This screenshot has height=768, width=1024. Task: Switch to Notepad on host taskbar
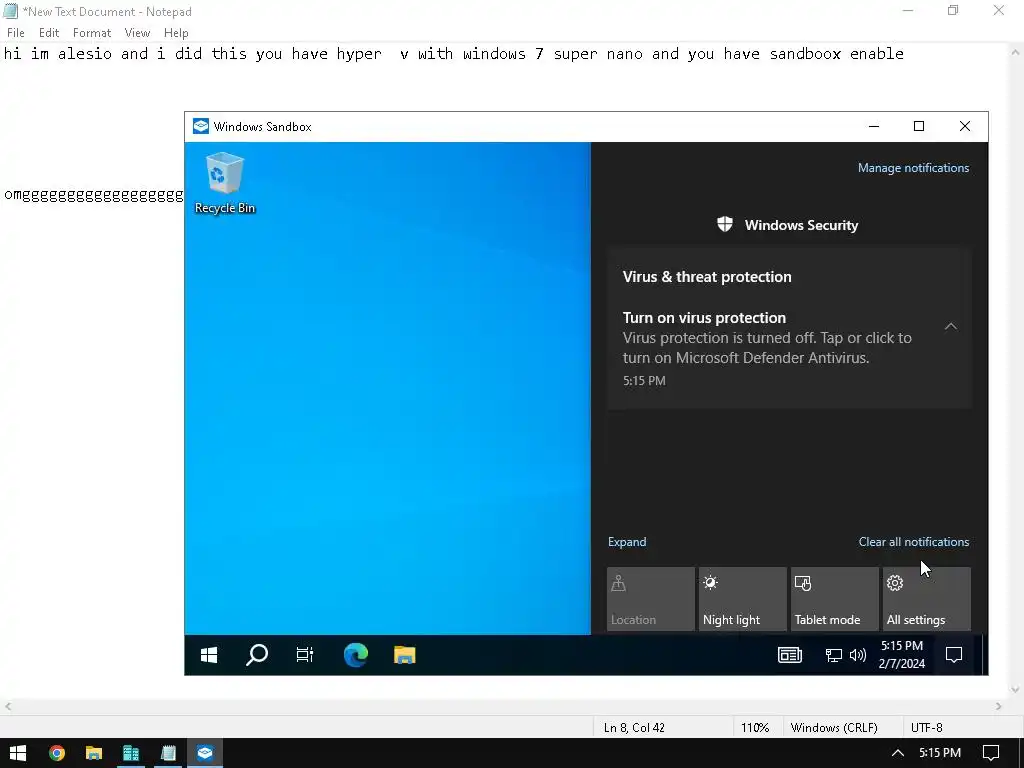168,753
